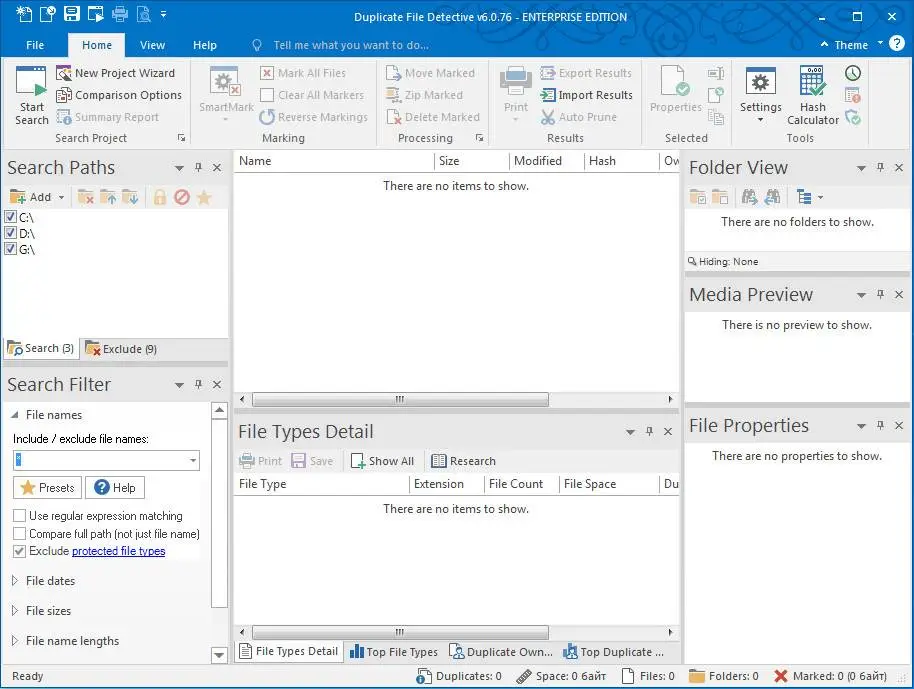This screenshot has width=914, height=689.
Task: Click the Save icon in the title bar
Action: pyautogui.click(x=71, y=14)
